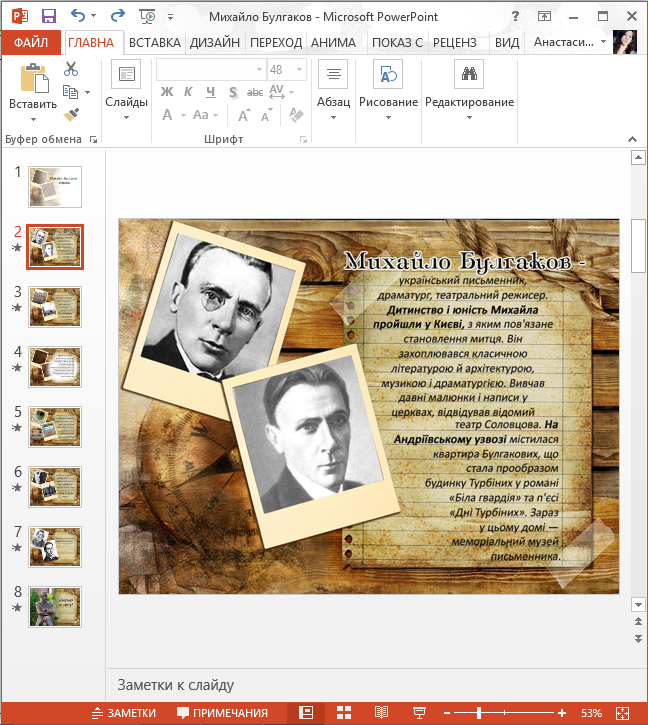Click the Save icon in quick access toolbar
This screenshot has width=648, height=725.
[x=49, y=15]
